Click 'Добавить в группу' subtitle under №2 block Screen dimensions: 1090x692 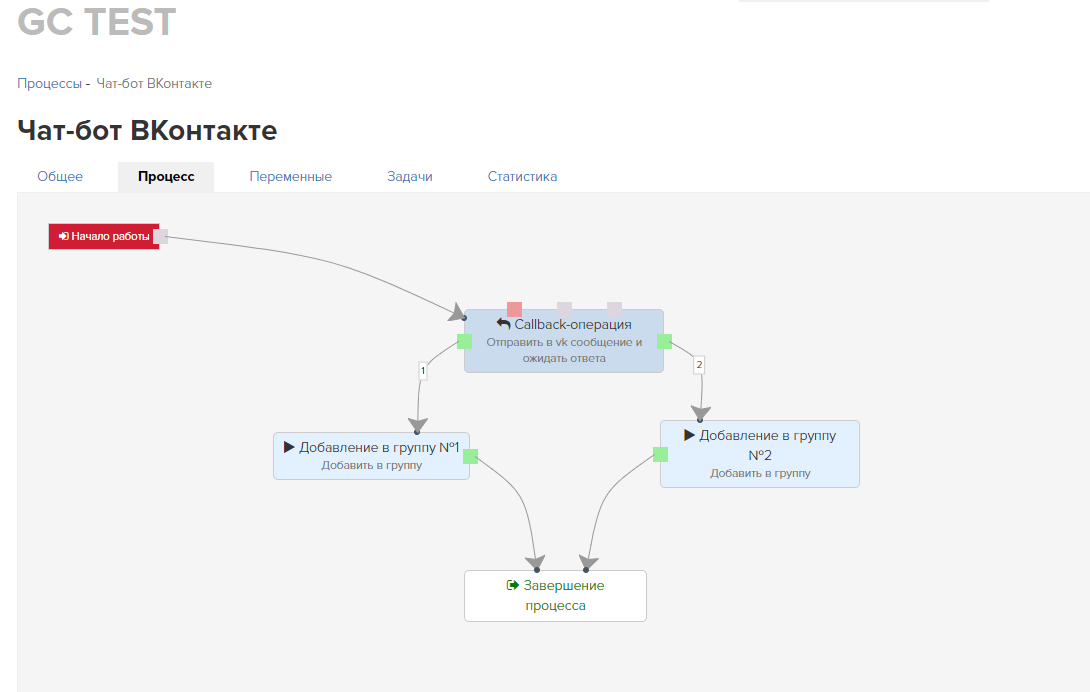tap(760, 473)
